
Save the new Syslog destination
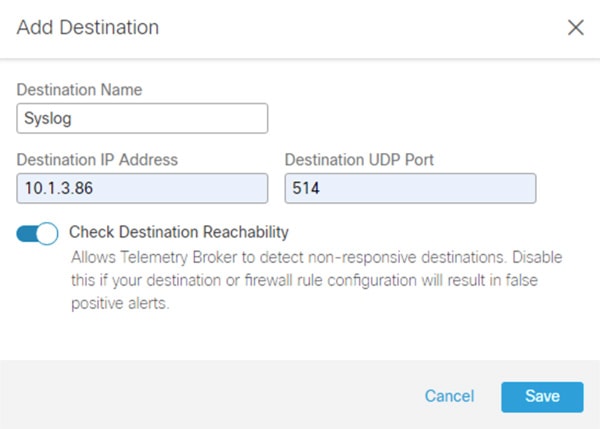click(542, 397)
